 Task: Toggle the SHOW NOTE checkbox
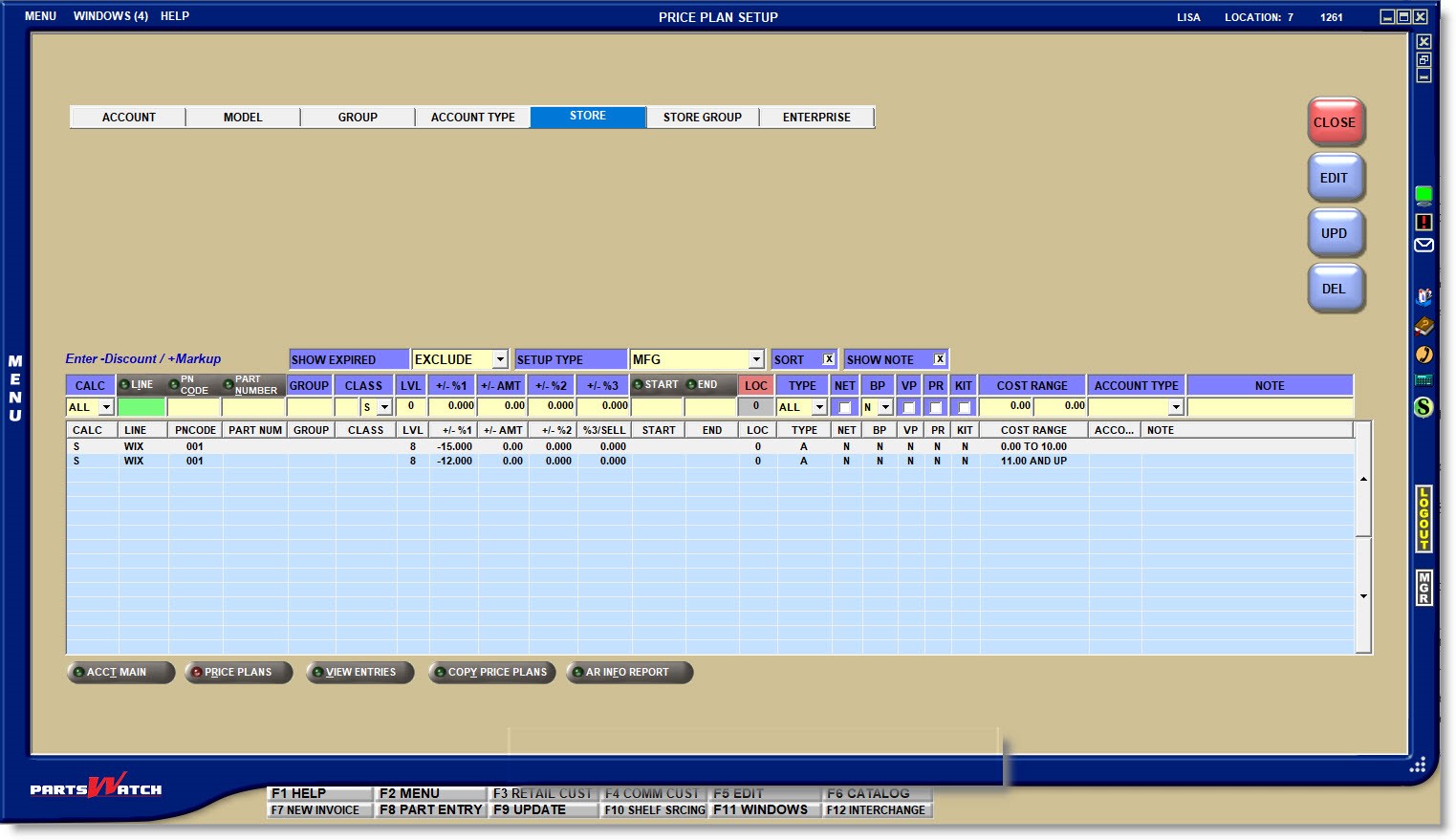(940, 359)
